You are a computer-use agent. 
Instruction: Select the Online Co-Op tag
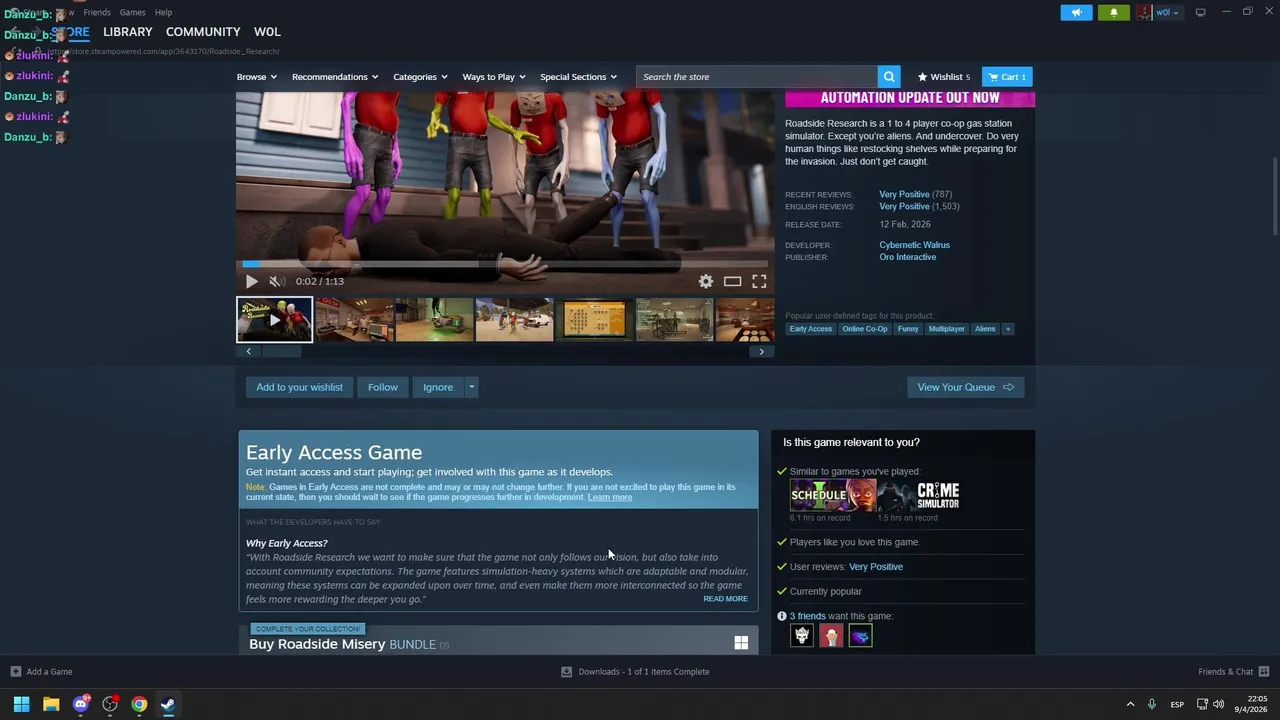click(x=865, y=329)
